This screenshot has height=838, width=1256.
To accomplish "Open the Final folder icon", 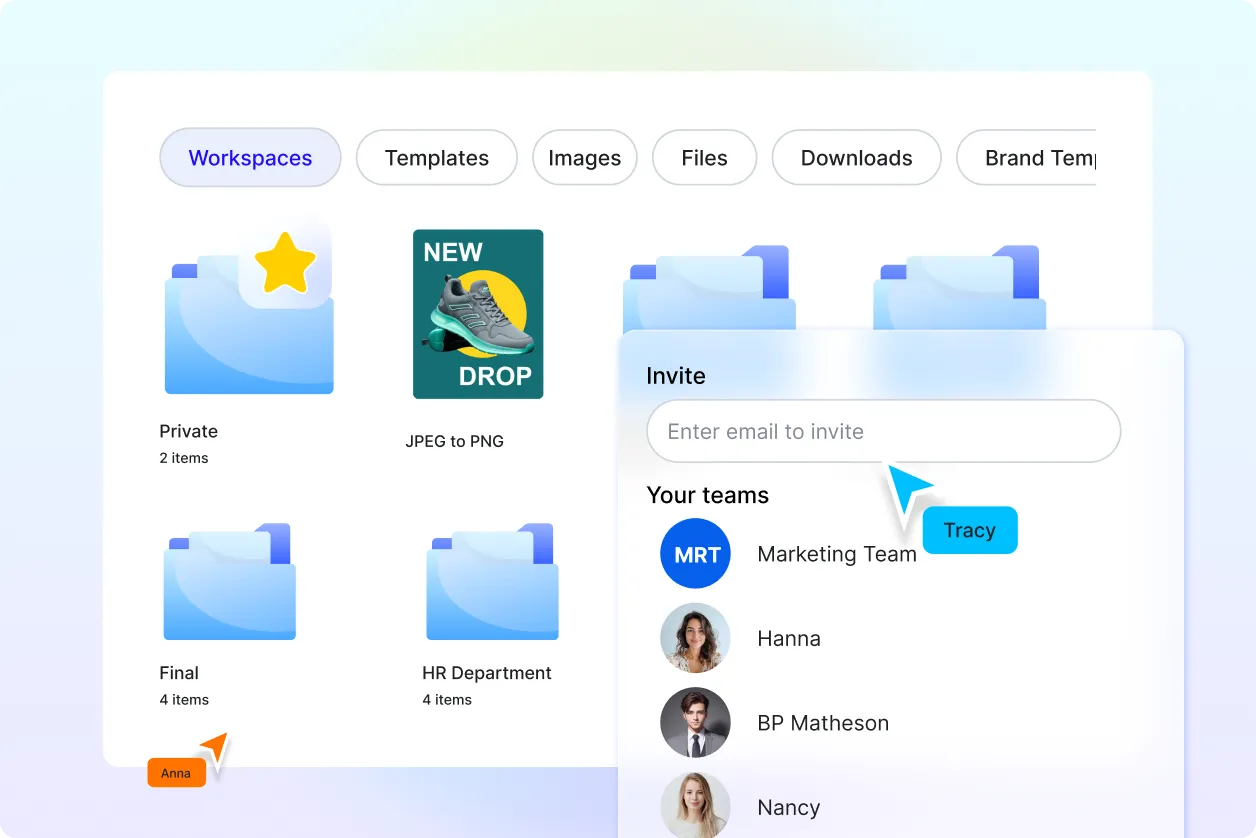I will [x=229, y=583].
